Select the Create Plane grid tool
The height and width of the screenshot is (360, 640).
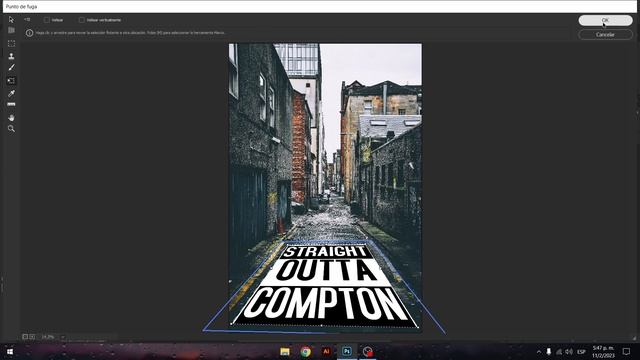pos(11,31)
